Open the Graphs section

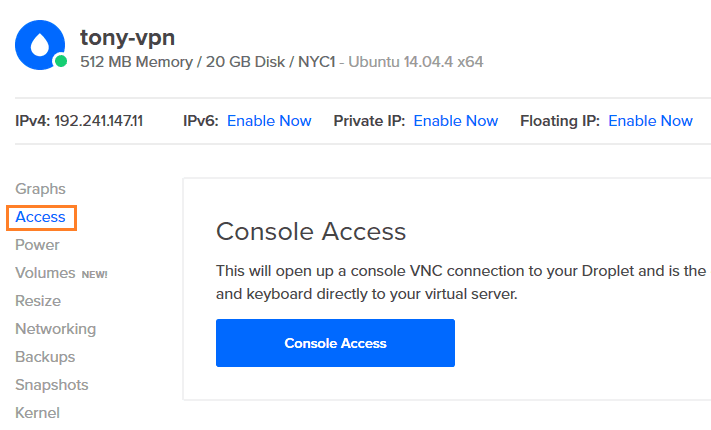pos(40,189)
